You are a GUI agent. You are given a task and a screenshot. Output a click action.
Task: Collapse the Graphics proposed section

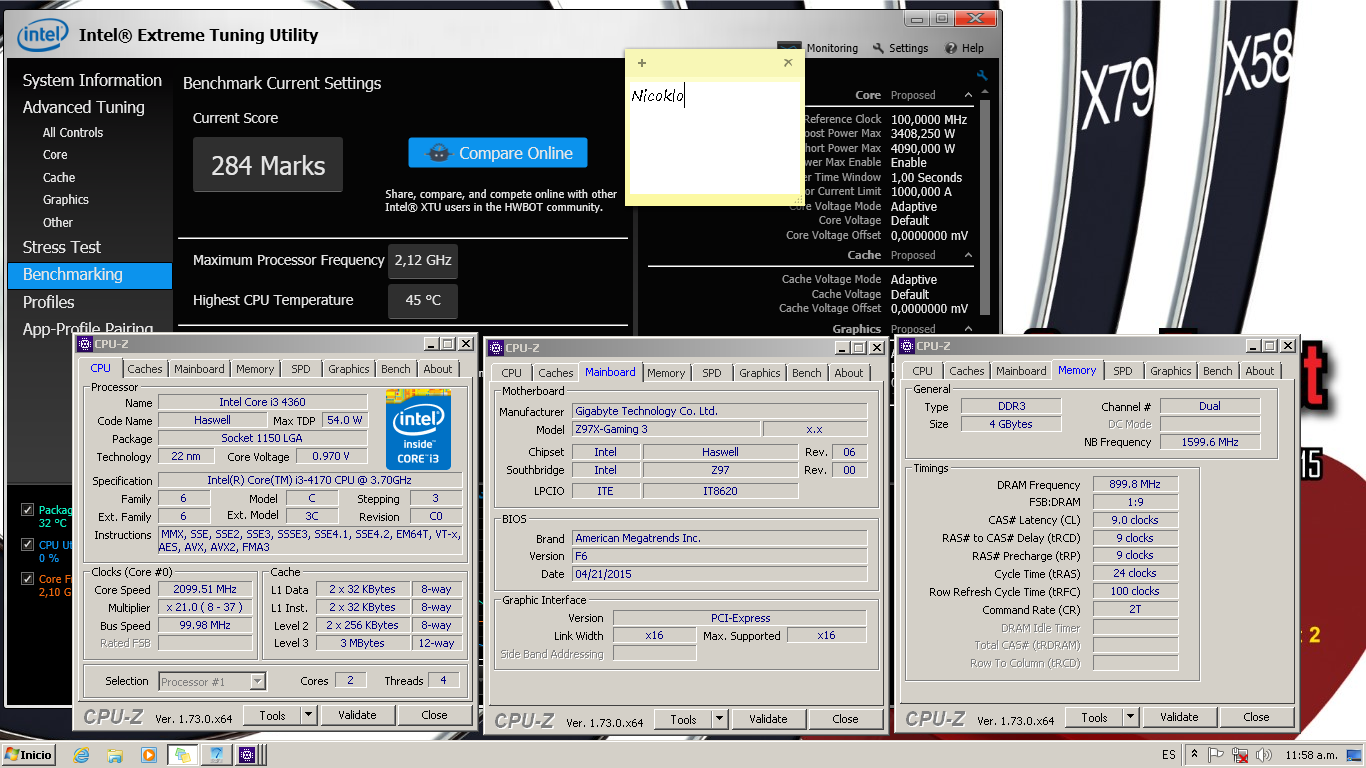point(968,329)
